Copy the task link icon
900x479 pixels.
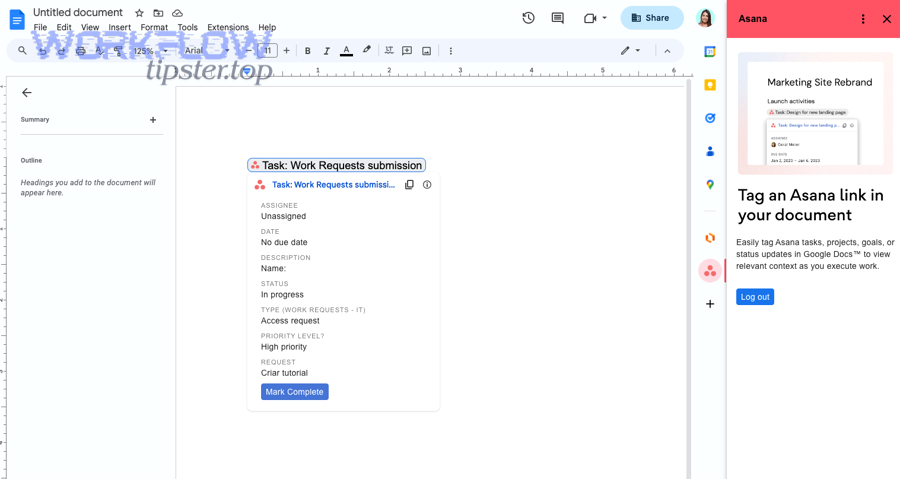pyautogui.click(x=409, y=185)
